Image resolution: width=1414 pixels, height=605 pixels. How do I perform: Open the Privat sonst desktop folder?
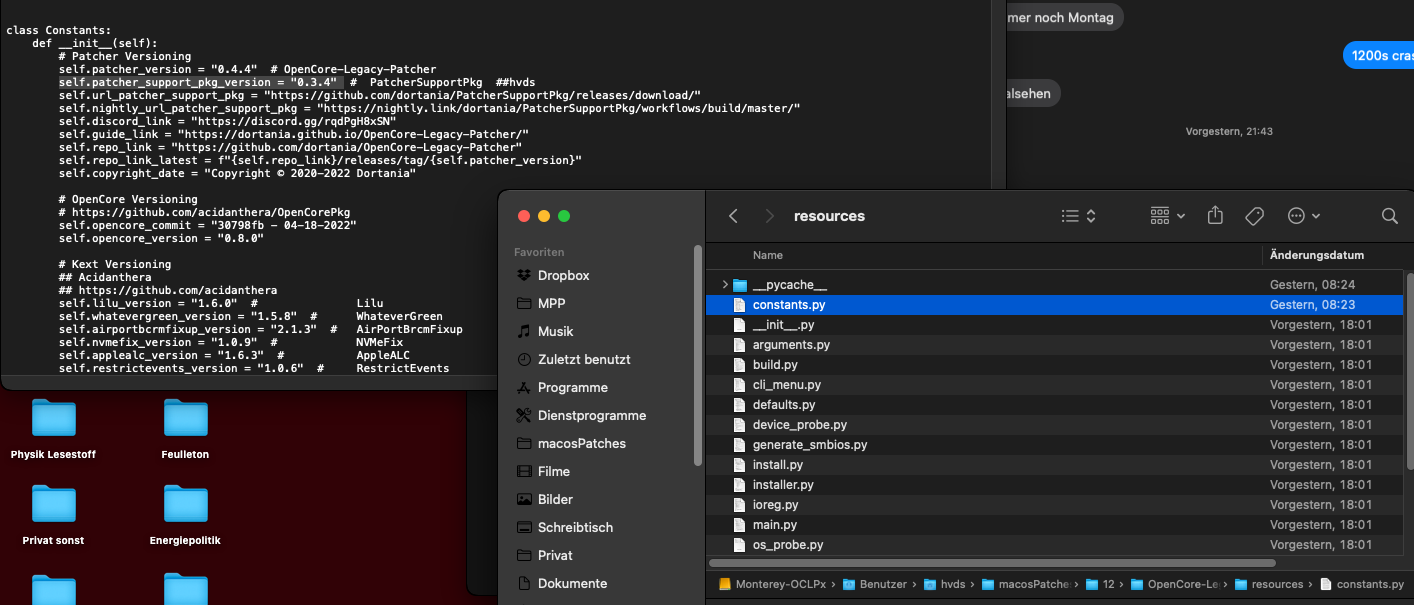click(x=54, y=514)
